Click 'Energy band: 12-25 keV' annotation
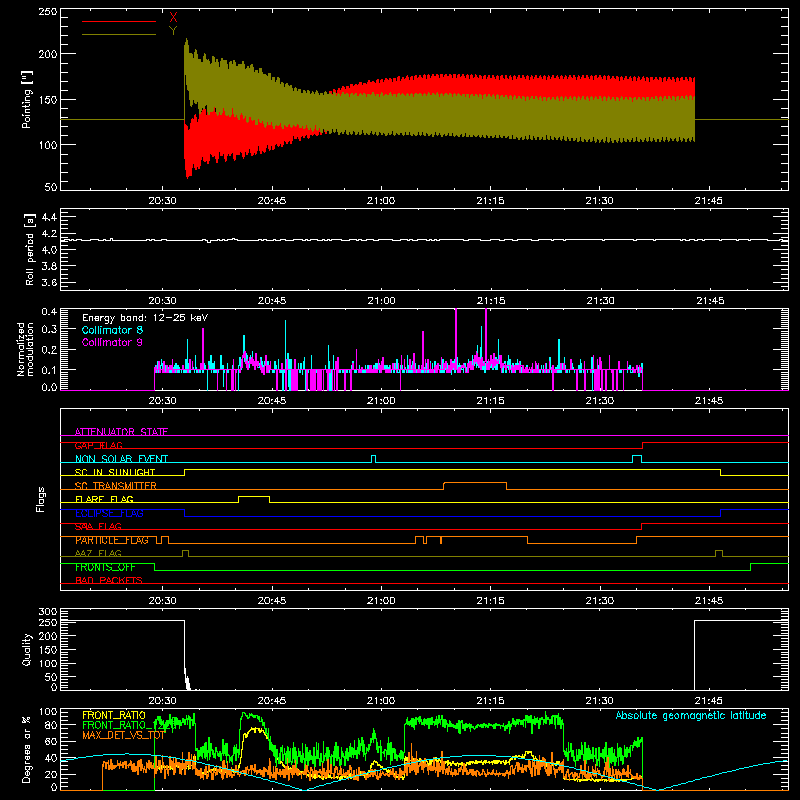800x800 pixels. (x=145, y=317)
